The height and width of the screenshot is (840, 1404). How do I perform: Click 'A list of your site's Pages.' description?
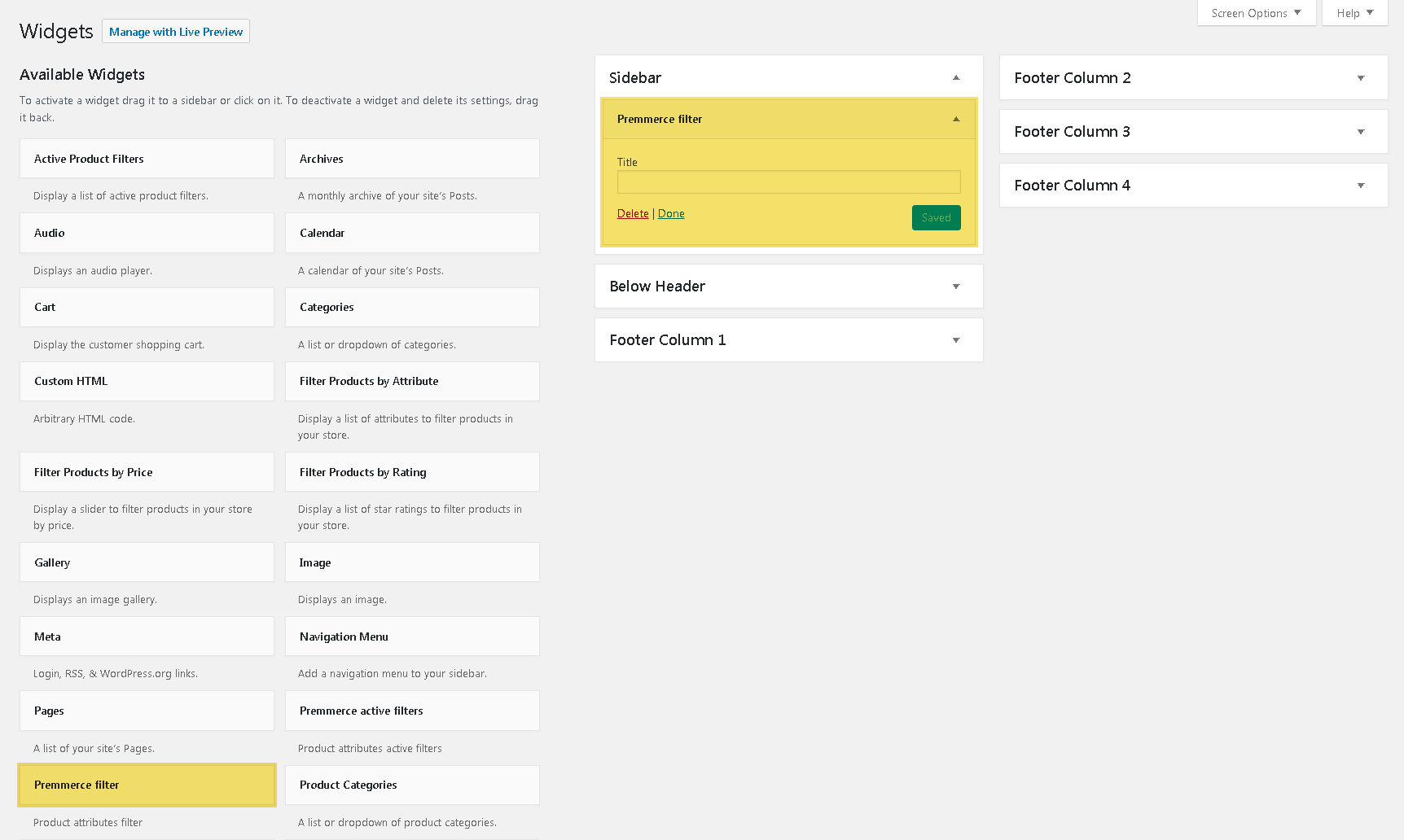94,749
